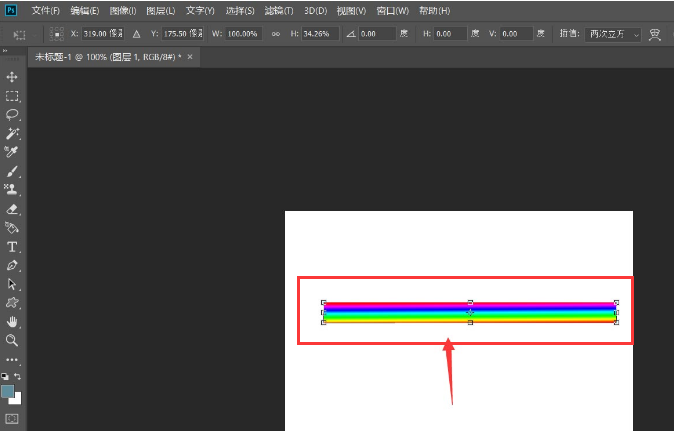The height and width of the screenshot is (431, 674).
Task: Select the Move tool
Action: pos(12,77)
